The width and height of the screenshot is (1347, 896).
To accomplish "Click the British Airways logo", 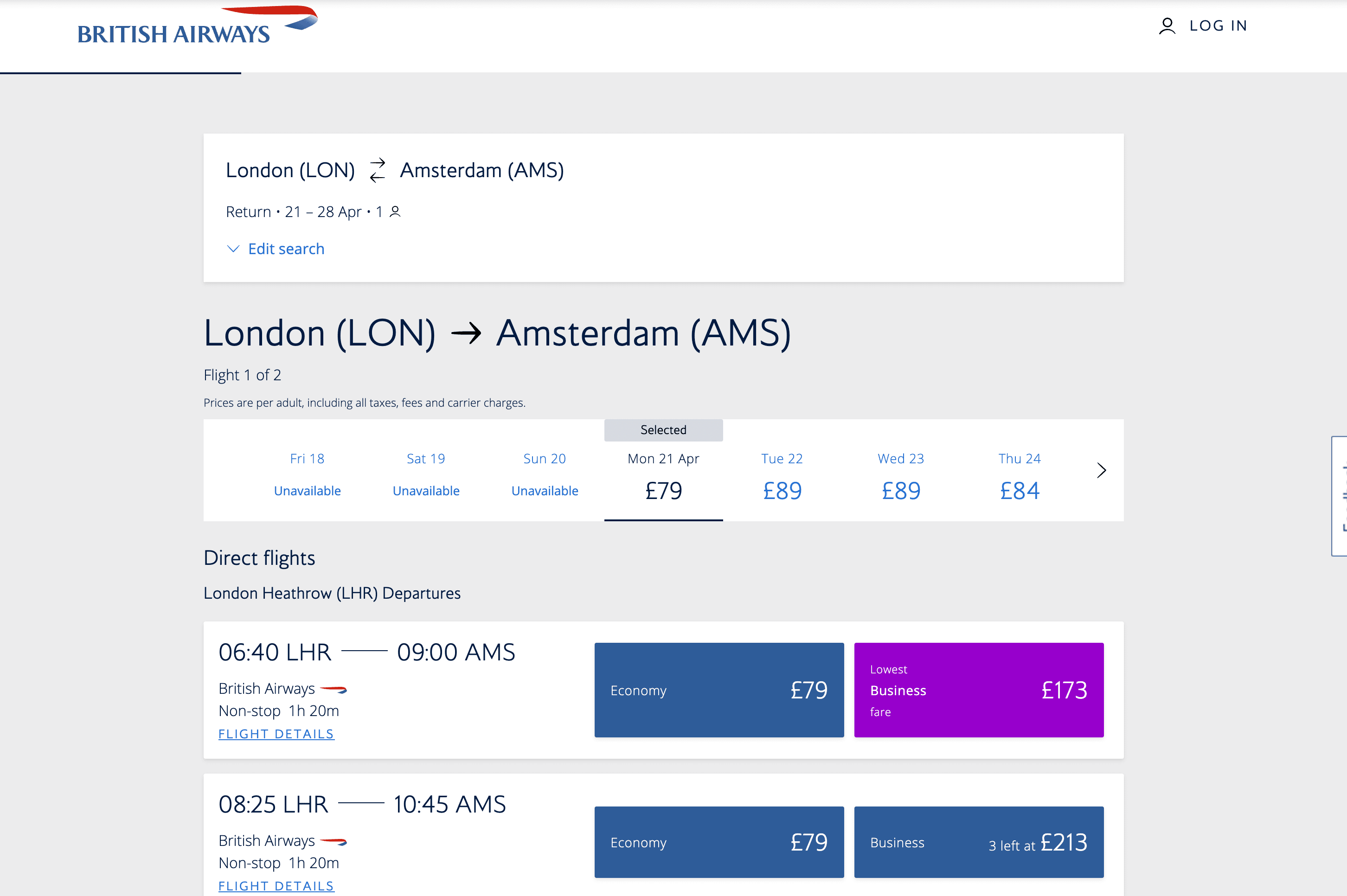I will click(196, 27).
